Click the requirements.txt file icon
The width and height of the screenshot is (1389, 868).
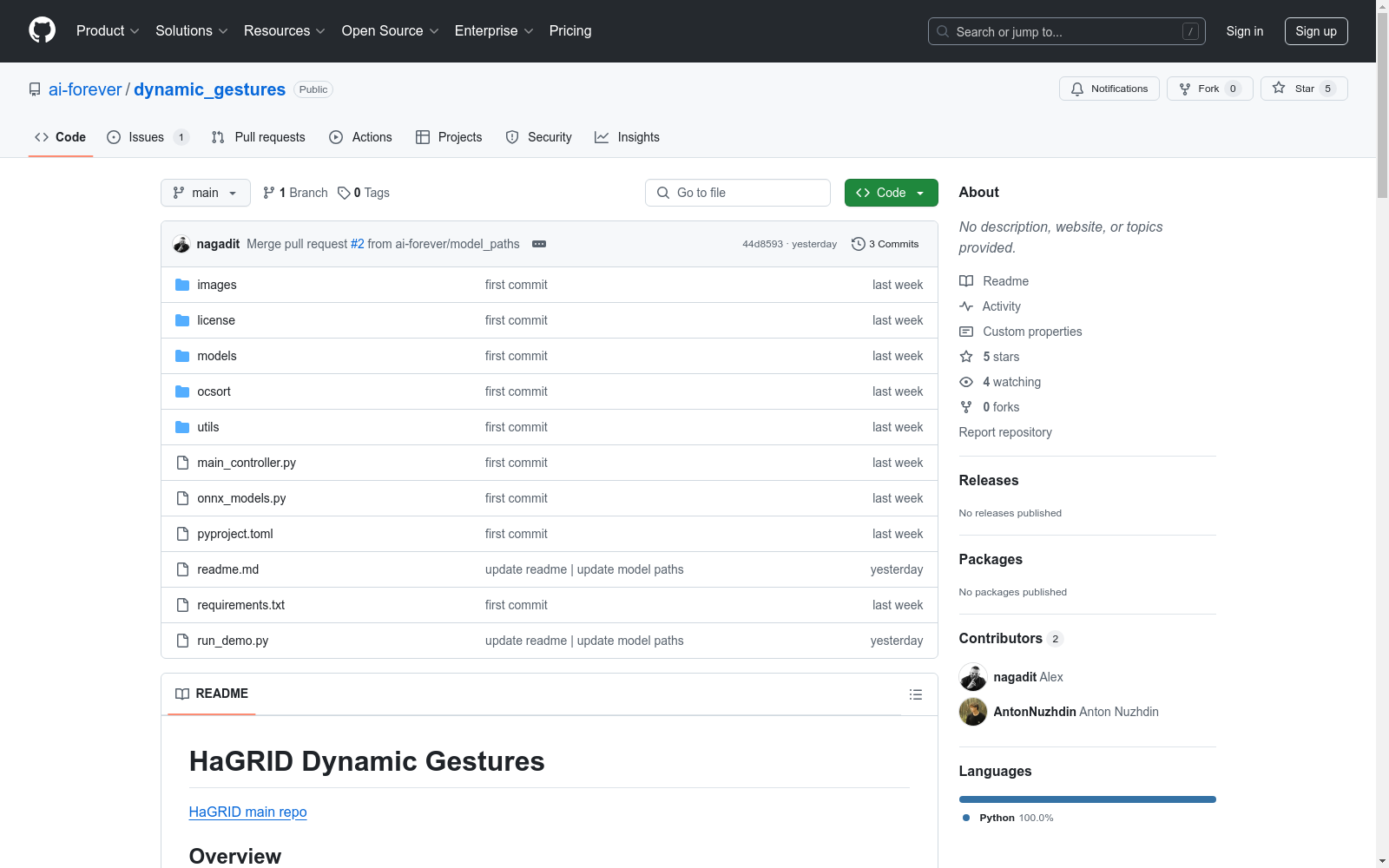[x=182, y=605]
